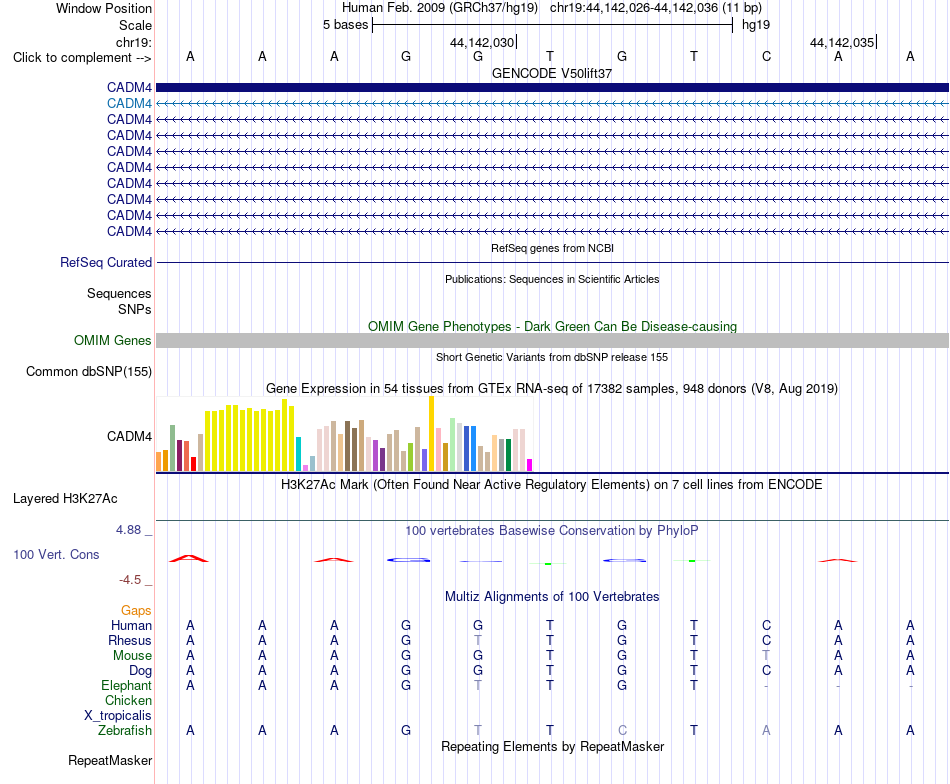Click the black CADM4 GTEx expression label

(129, 436)
